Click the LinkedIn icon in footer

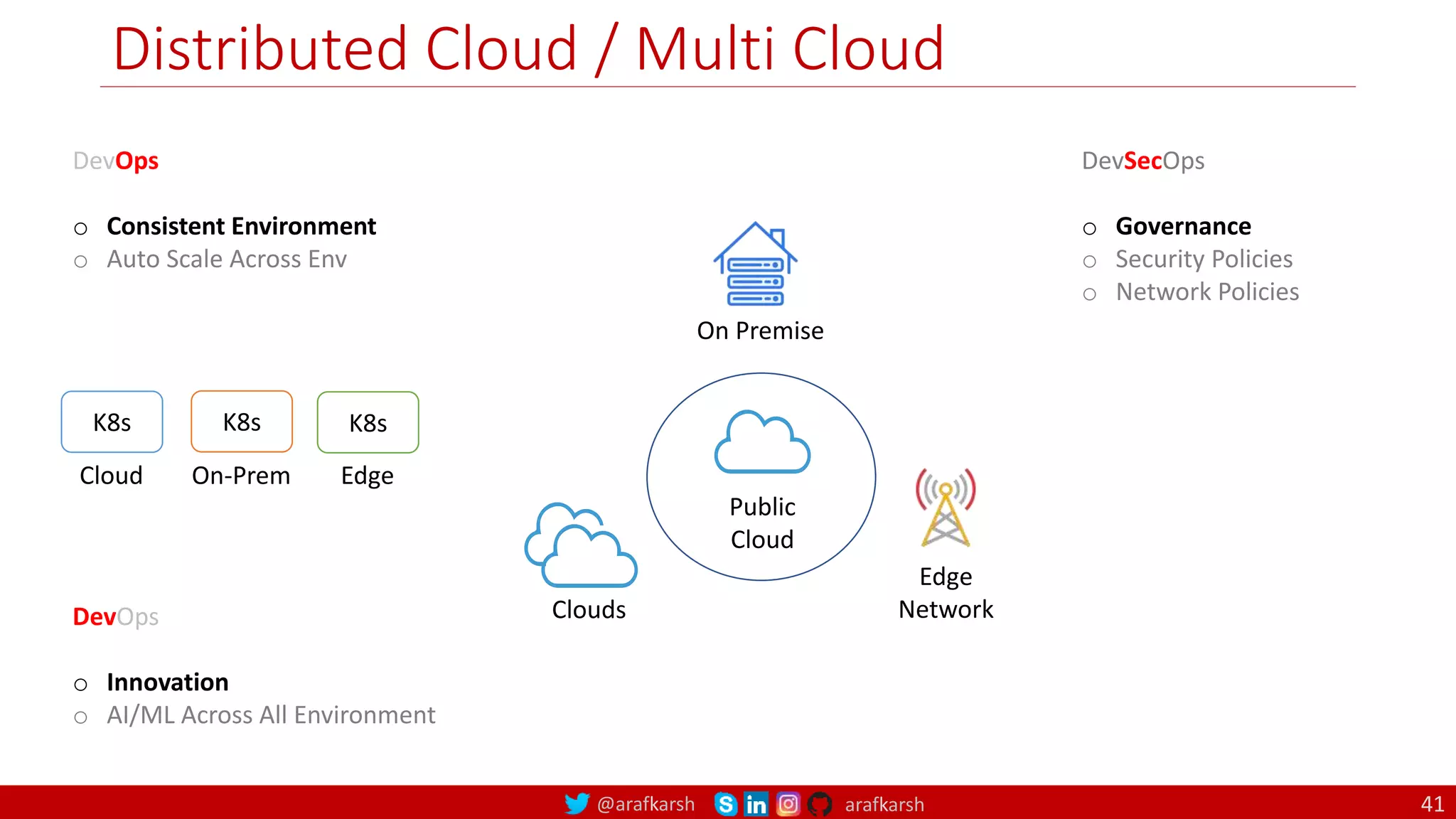click(x=756, y=804)
